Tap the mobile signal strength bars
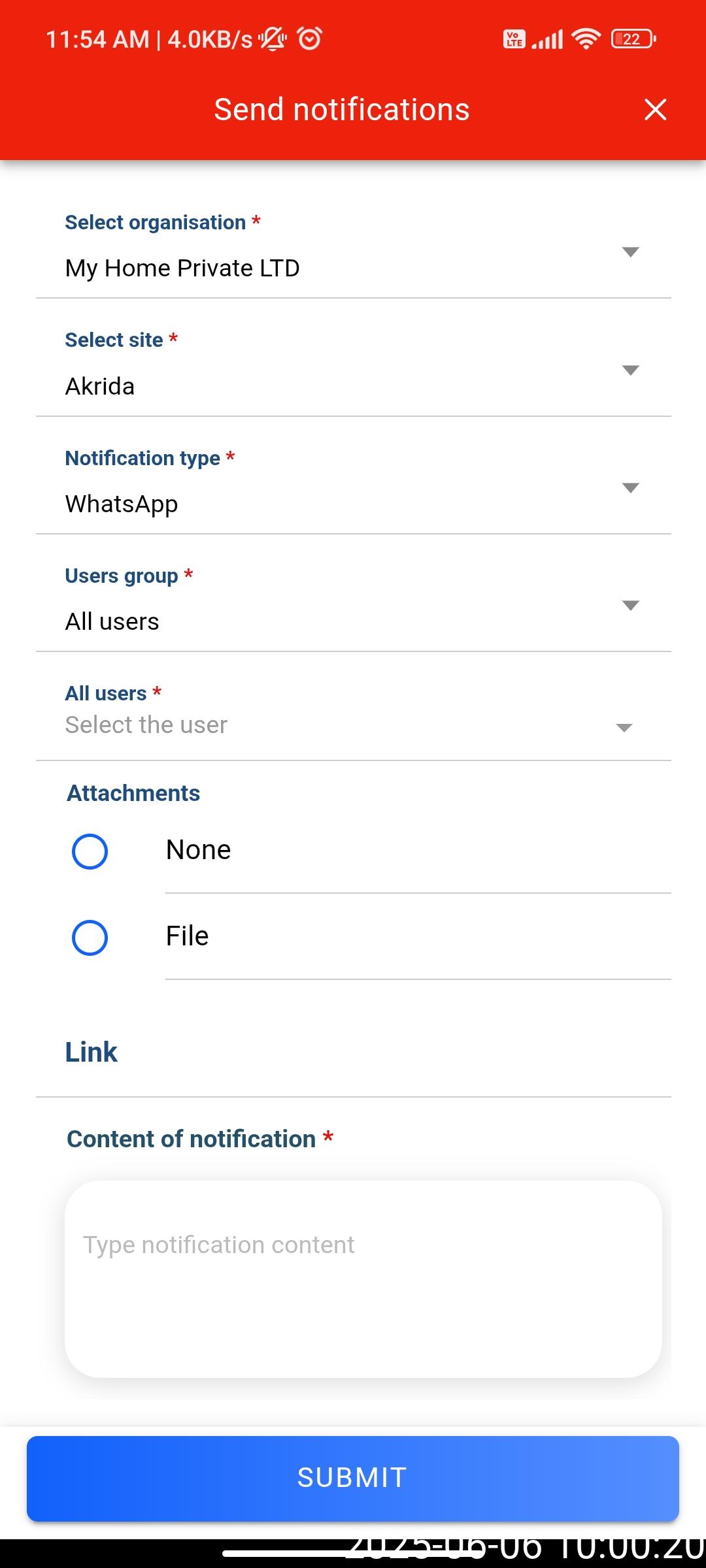706x1568 pixels. tap(548, 39)
